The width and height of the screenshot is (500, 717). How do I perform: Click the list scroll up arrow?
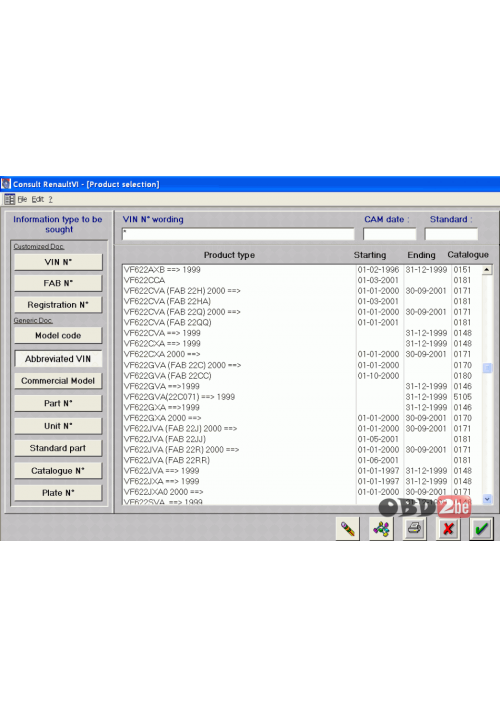[487, 270]
